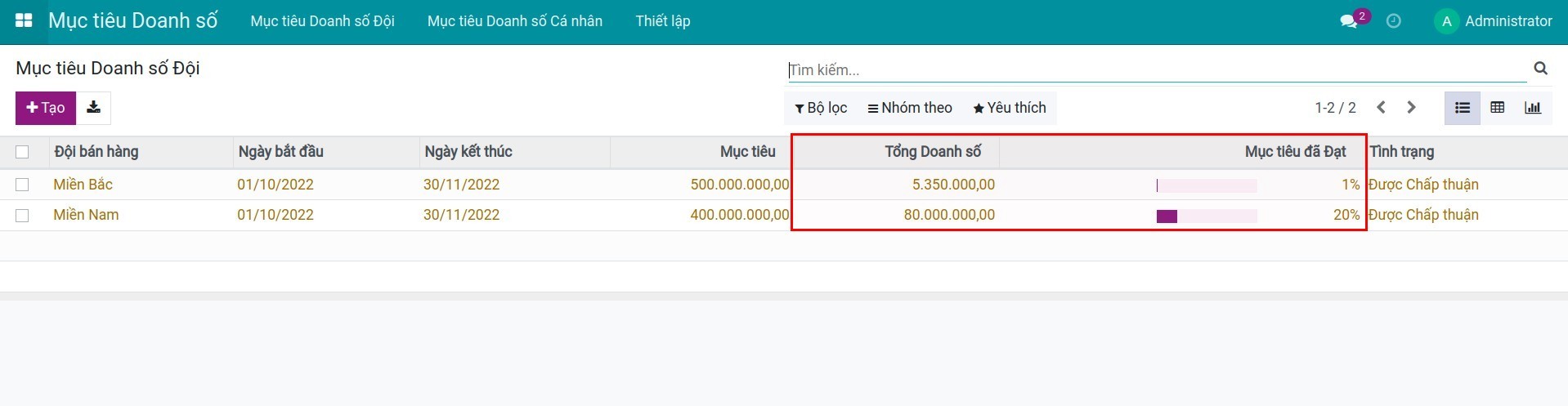The width and height of the screenshot is (1568, 406).
Task: Open the Thiết lập menu
Action: (x=663, y=21)
